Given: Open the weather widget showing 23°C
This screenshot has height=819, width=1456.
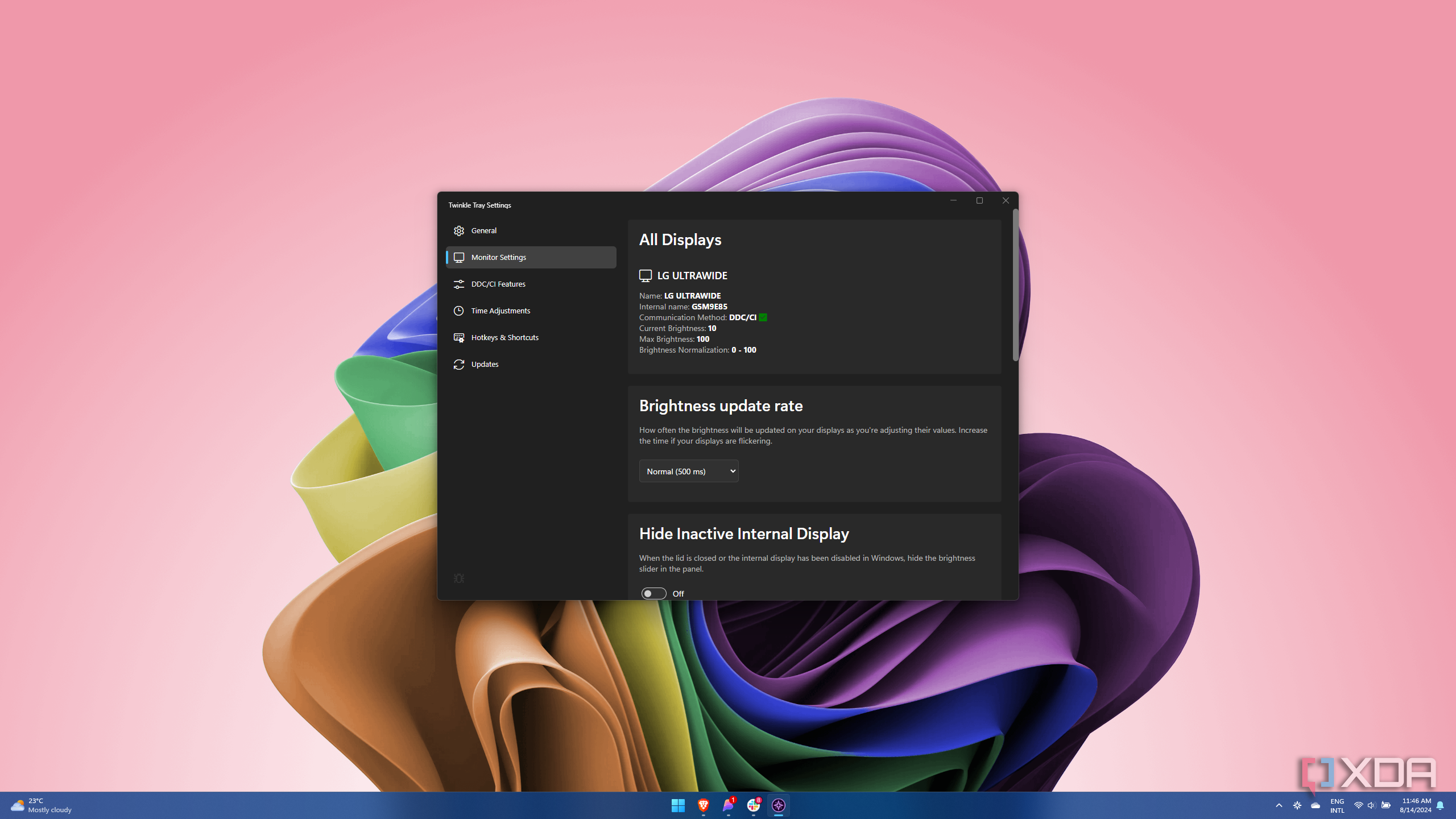Looking at the screenshot, I should coord(41,805).
